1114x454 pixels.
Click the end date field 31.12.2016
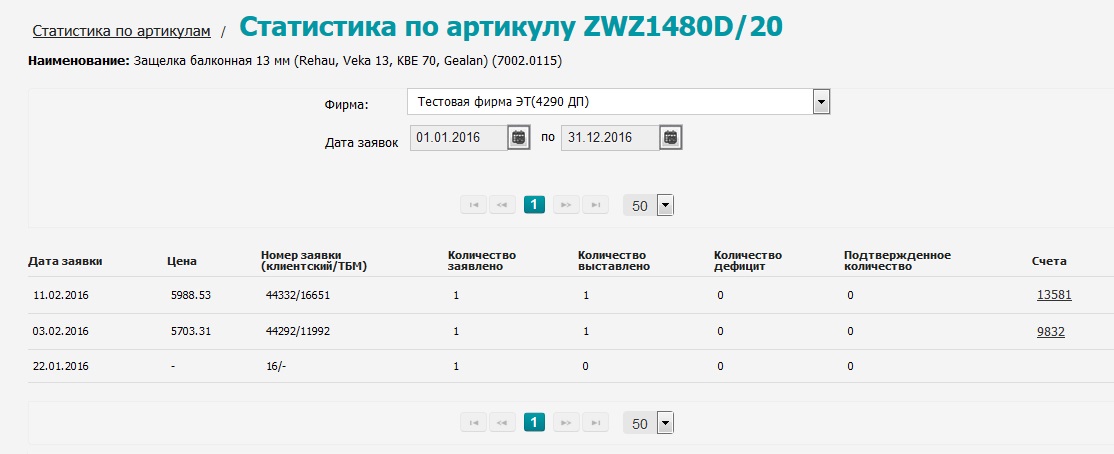tap(609, 138)
